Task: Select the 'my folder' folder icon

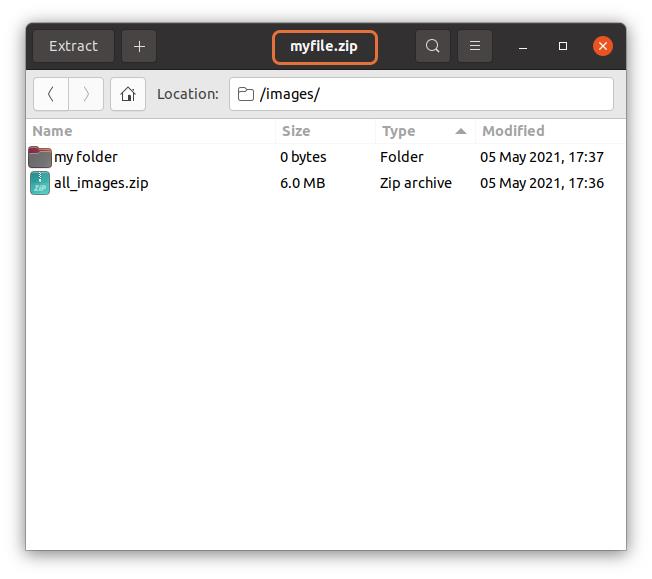Action: tap(40, 157)
